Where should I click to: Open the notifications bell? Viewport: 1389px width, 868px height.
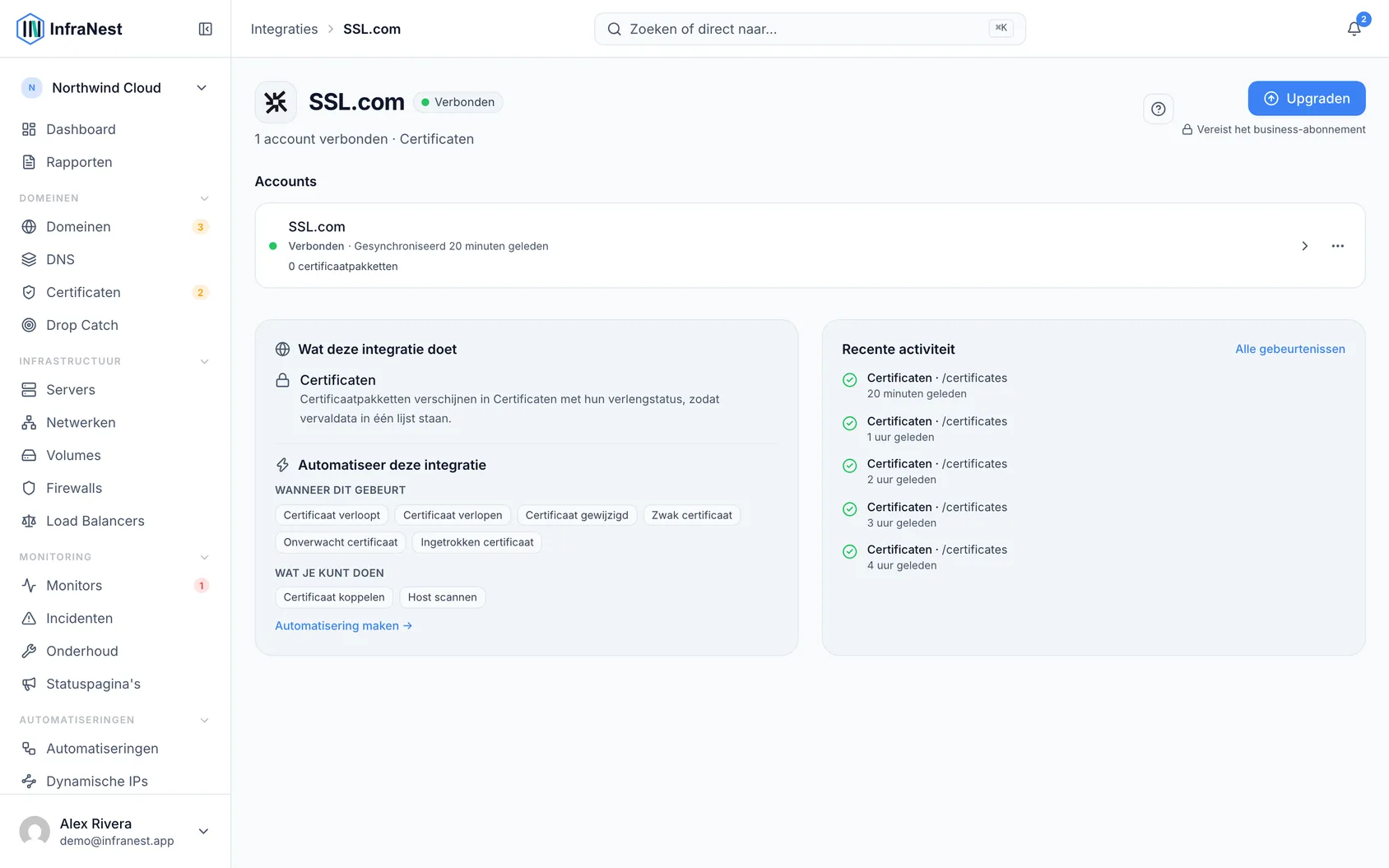point(1354,29)
